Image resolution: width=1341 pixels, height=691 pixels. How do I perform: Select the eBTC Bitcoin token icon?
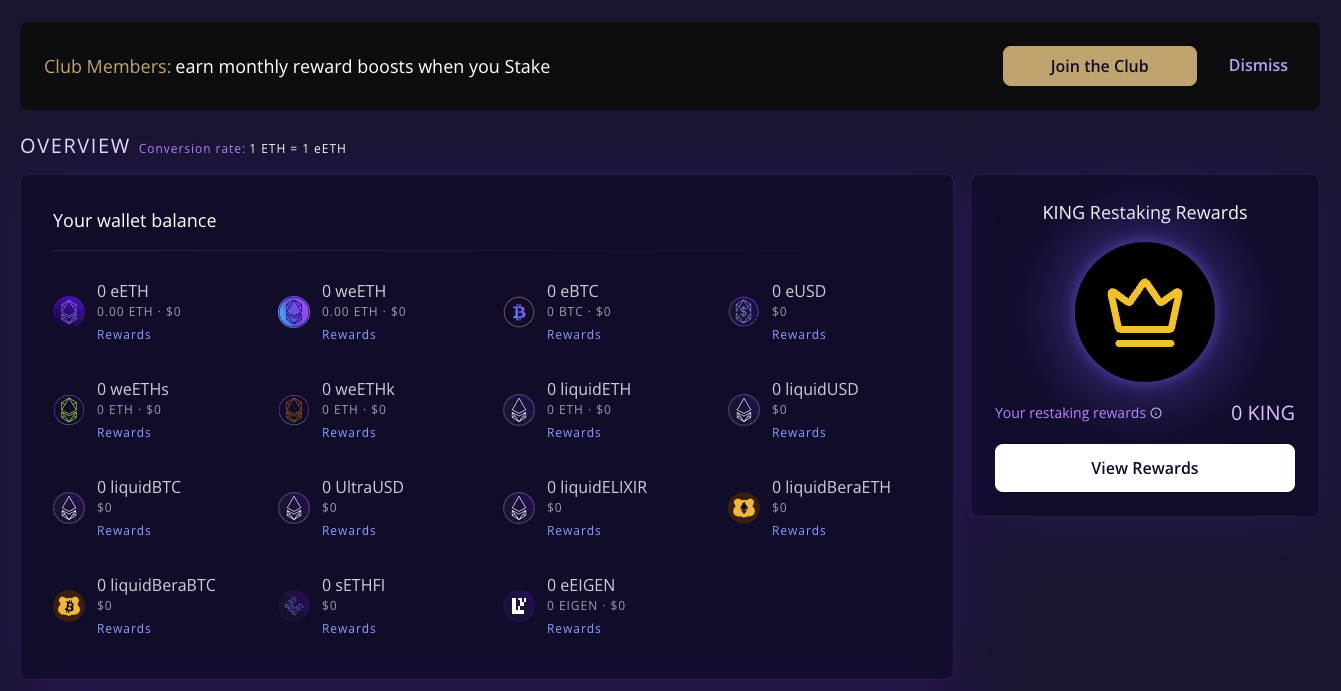[519, 311]
